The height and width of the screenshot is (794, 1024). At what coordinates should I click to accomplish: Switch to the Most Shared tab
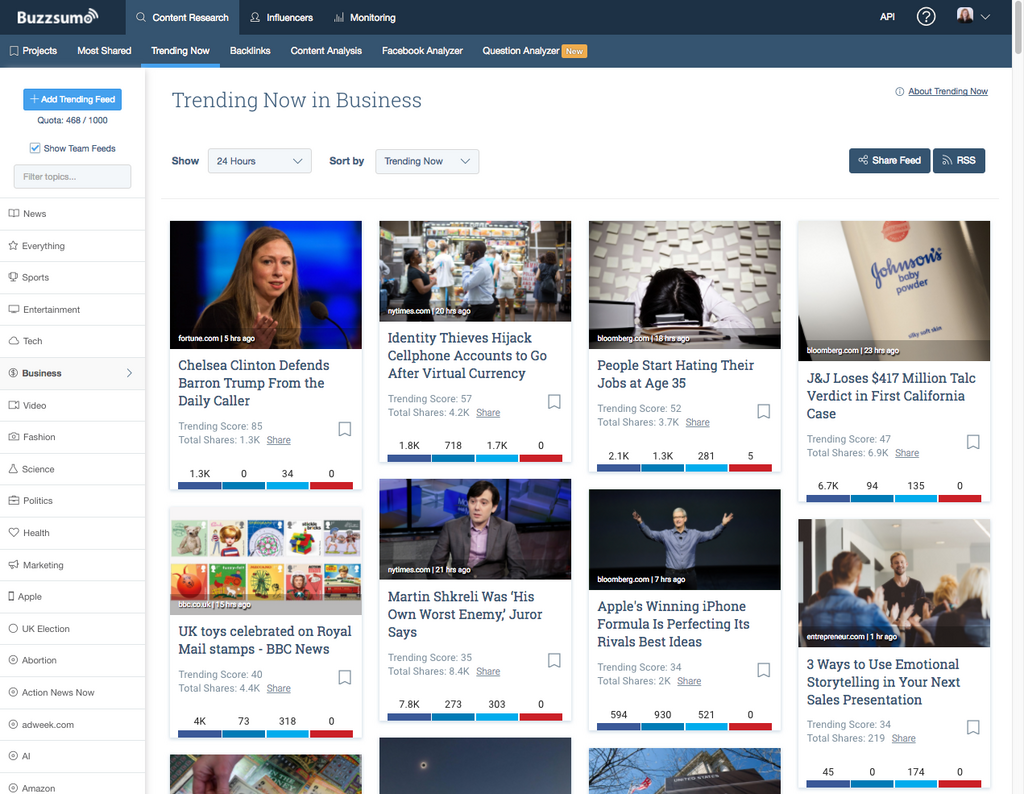tap(104, 51)
